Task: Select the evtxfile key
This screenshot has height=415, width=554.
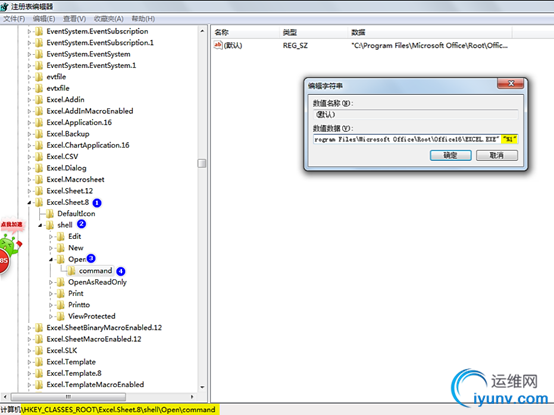Action: point(58,88)
